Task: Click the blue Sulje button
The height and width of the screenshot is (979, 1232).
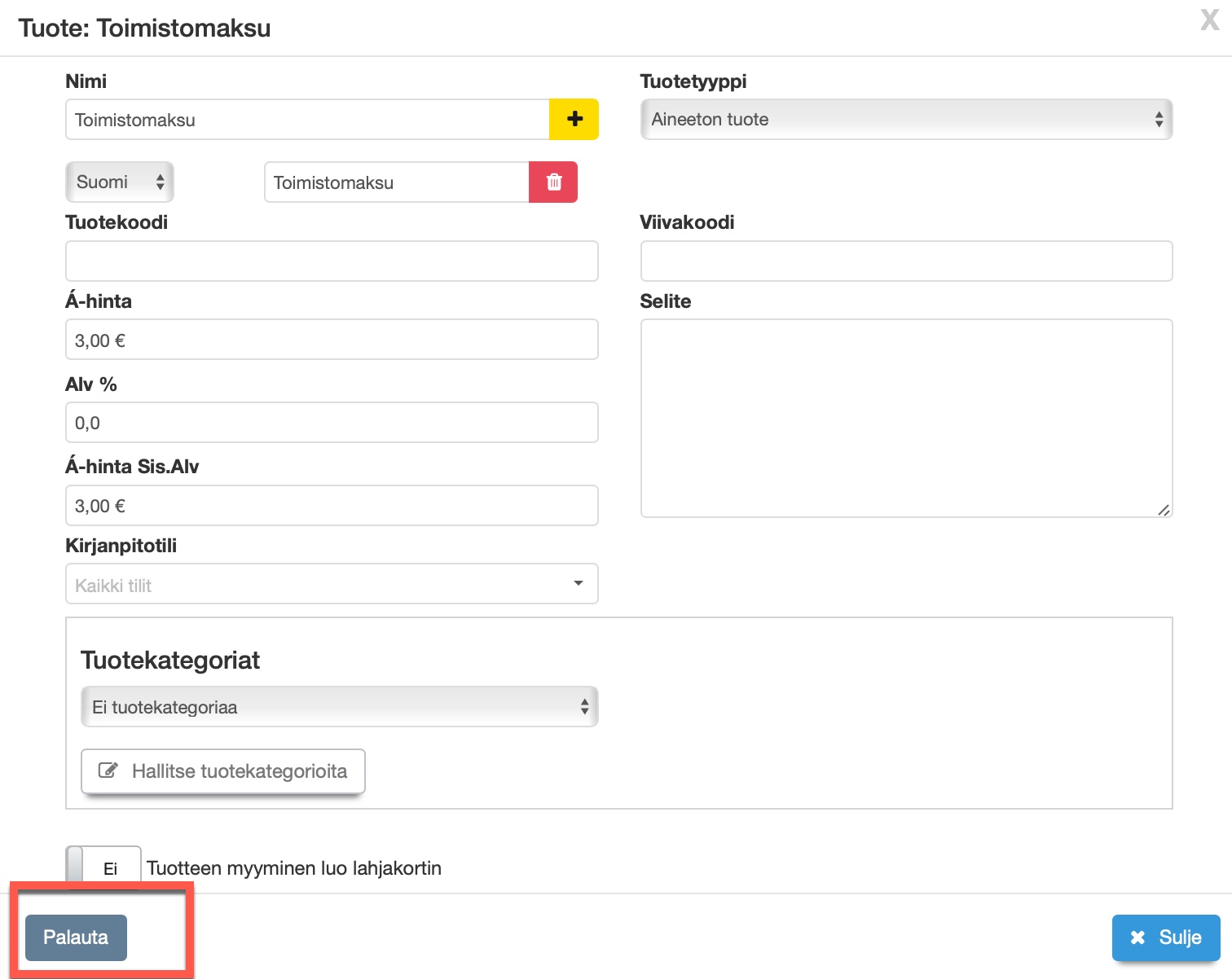Action: [x=1166, y=937]
